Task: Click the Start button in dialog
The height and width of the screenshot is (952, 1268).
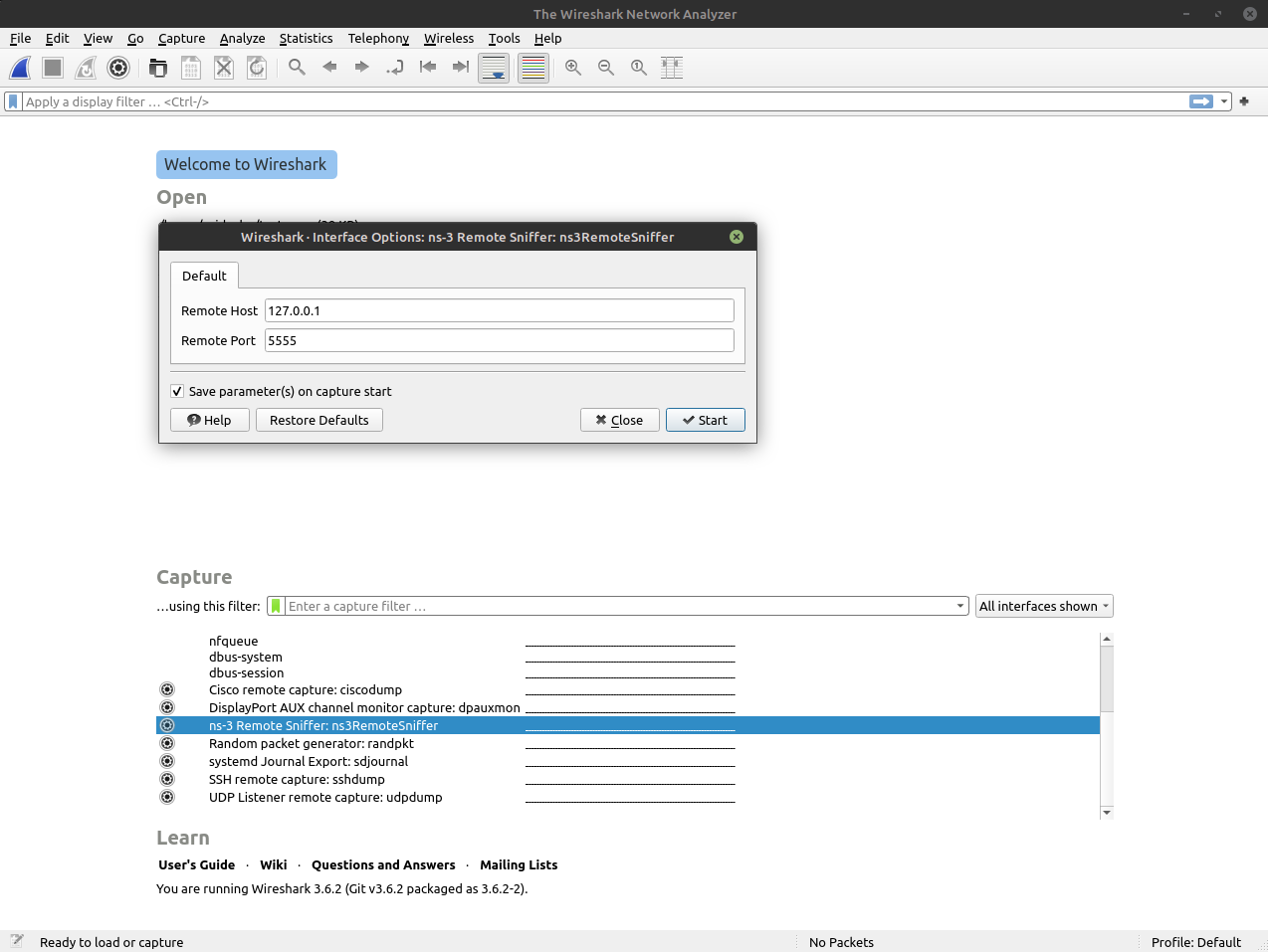Action: pyautogui.click(x=705, y=420)
